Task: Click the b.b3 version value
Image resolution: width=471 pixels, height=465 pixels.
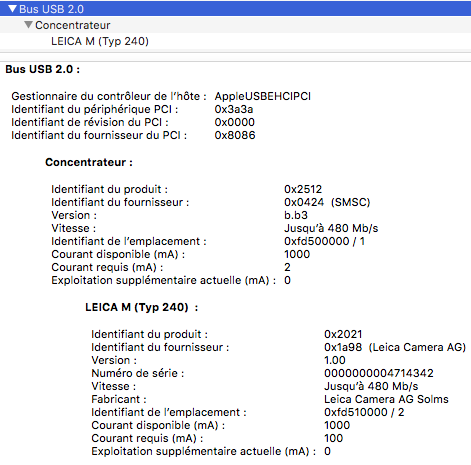Action: click(x=296, y=215)
